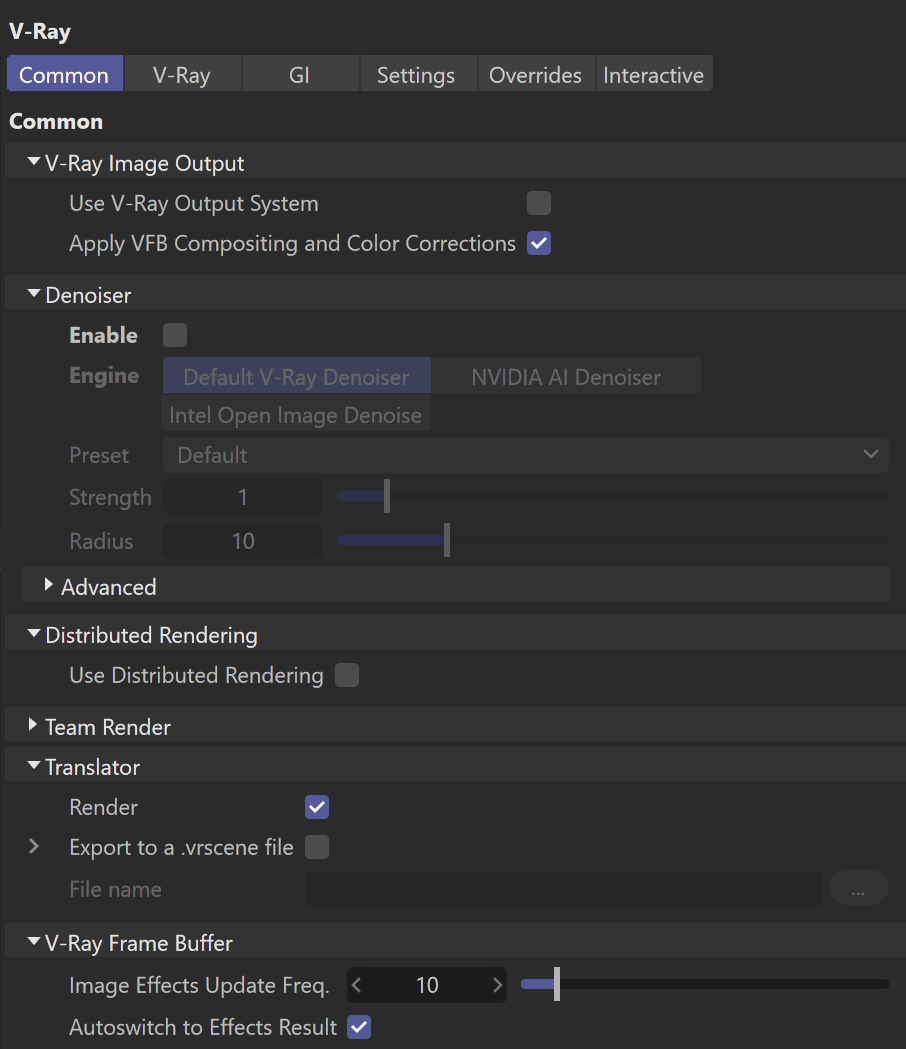Disable Autoswitch to Effects Result
The width and height of the screenshot is (906, 1049).
359,1027
